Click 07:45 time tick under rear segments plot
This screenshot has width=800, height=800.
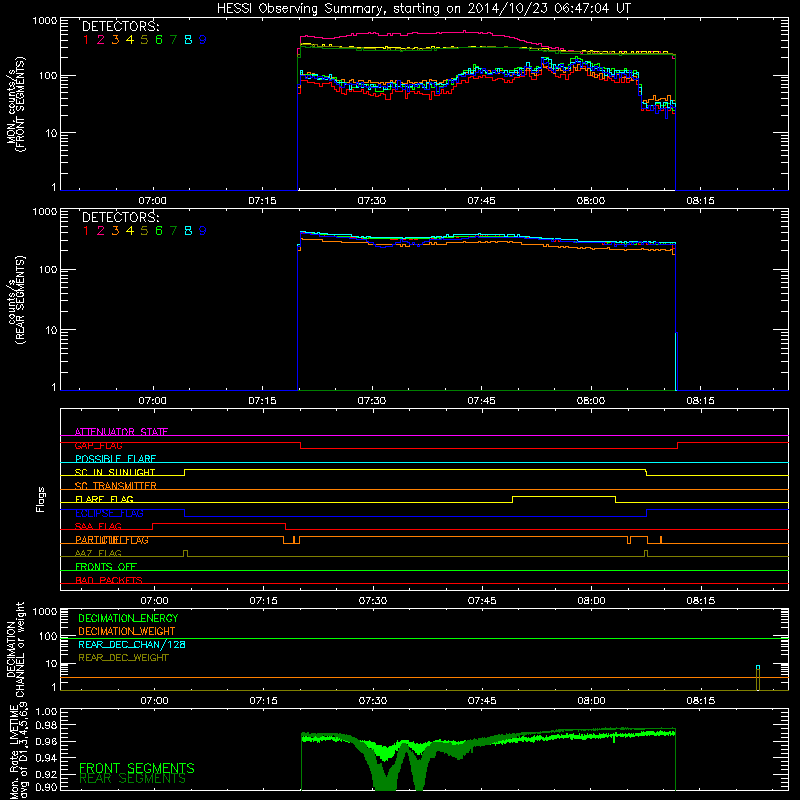[x=482, y=401]
